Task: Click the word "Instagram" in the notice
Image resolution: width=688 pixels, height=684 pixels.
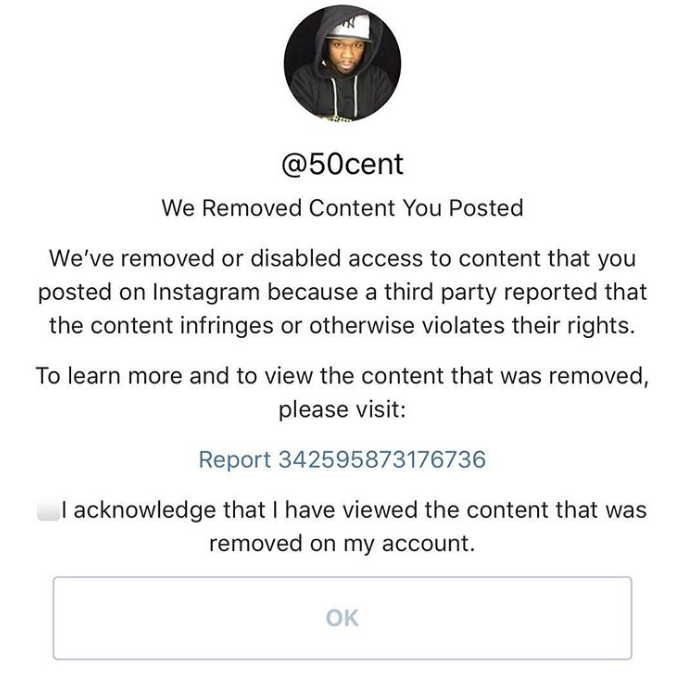Action: point(204,292)
